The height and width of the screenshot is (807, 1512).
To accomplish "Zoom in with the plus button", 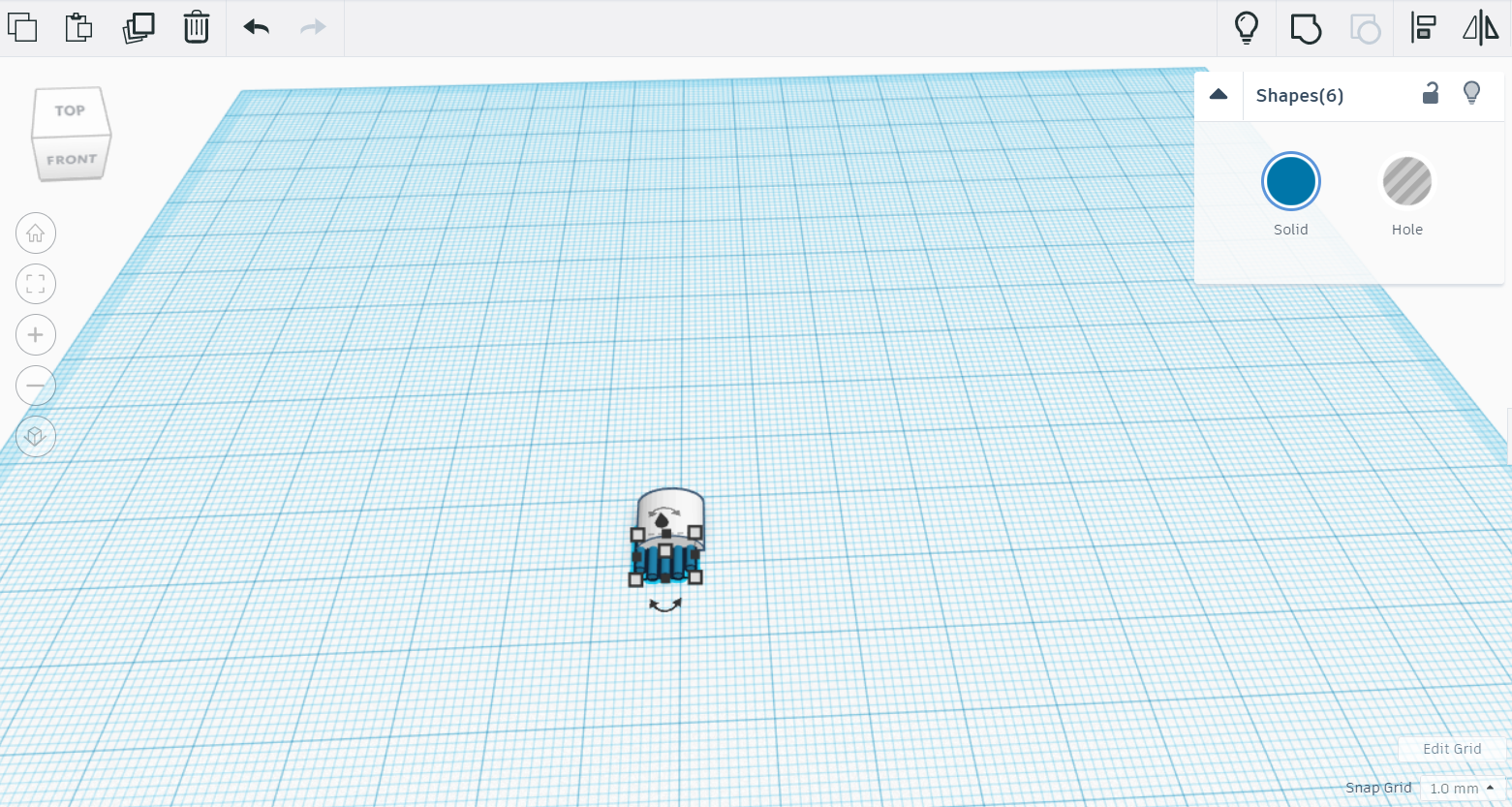I will 36,335.
